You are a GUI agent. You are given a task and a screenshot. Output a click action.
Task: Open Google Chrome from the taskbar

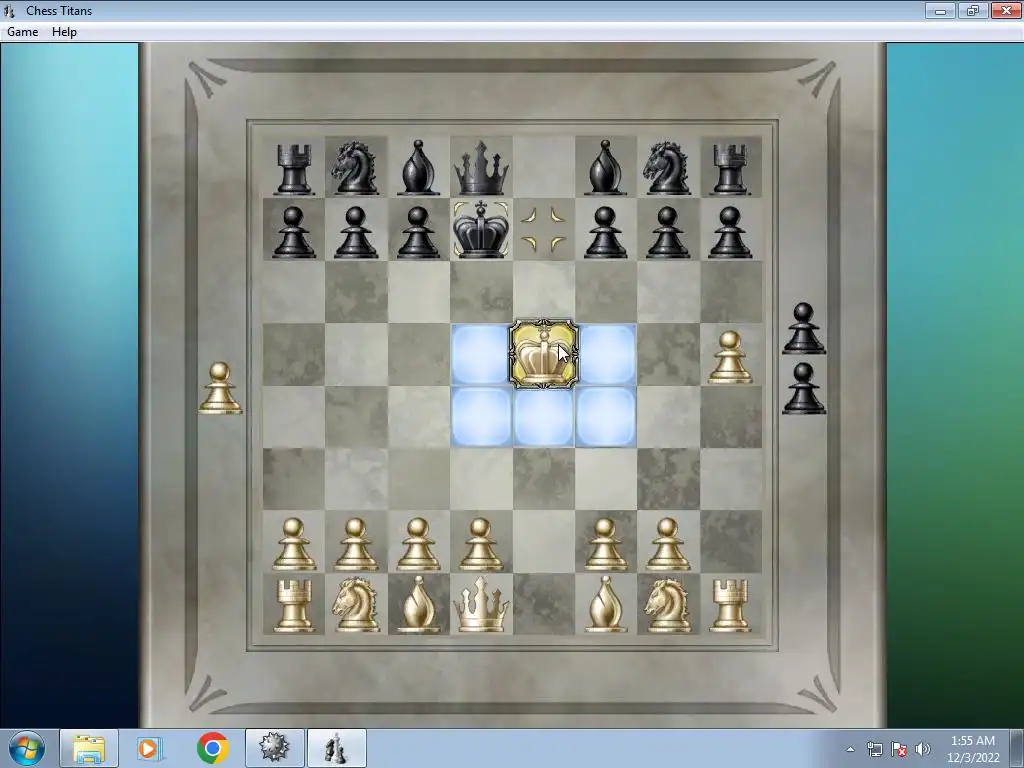tap(212, 748)
